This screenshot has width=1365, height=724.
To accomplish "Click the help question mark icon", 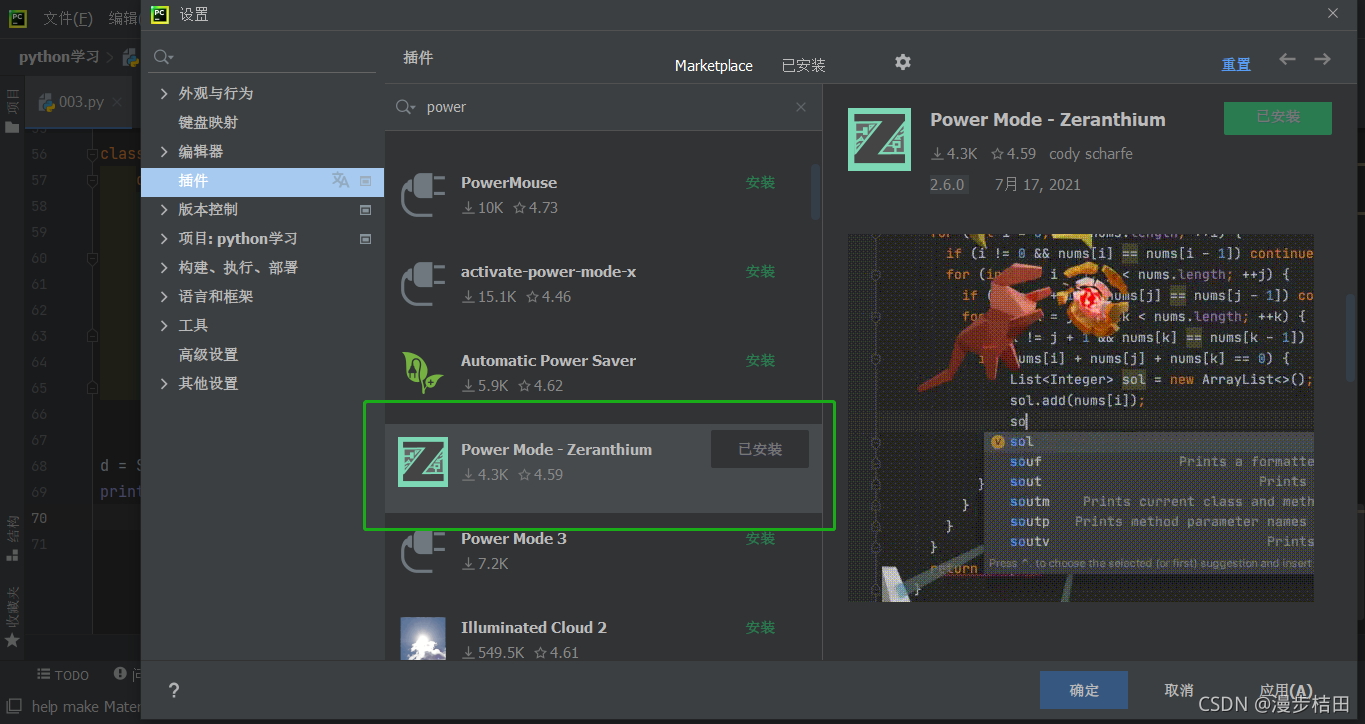I will point(173,690).
